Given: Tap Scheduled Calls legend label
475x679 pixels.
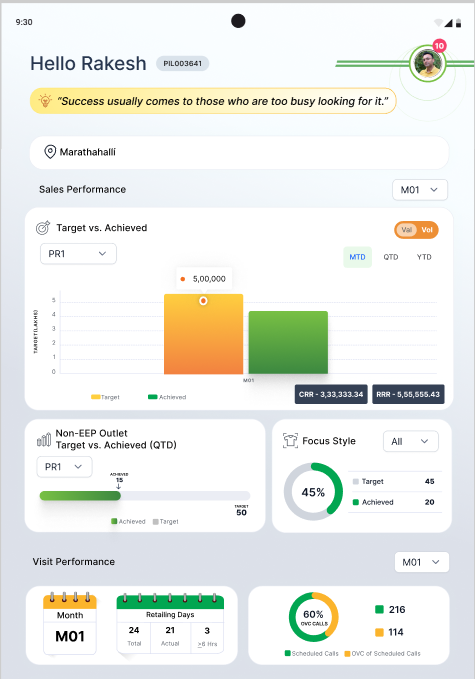Looking at the screenshot, I should [x=315, y=653].
